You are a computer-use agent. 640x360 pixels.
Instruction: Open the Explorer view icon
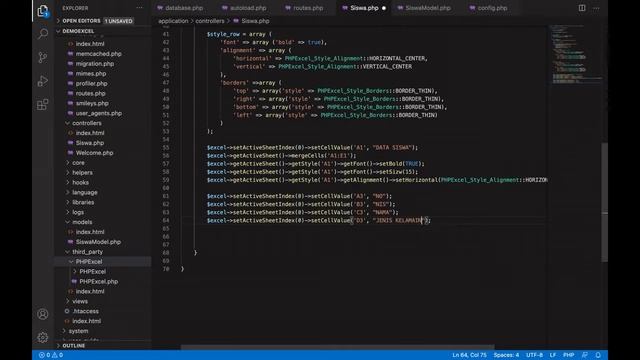click(43, 11)
